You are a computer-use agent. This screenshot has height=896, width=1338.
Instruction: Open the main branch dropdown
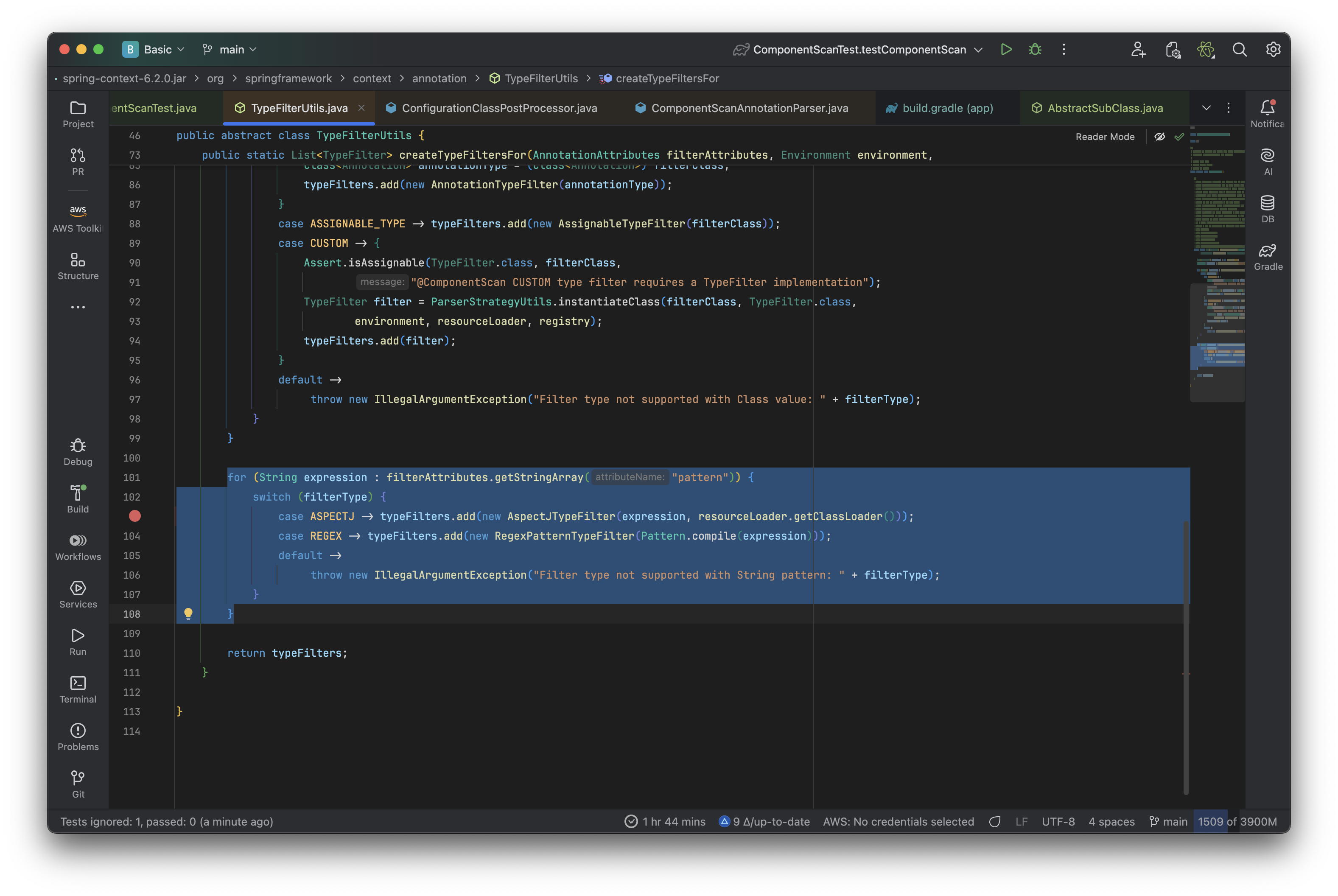pyautogui.click(x=230, y=50)
